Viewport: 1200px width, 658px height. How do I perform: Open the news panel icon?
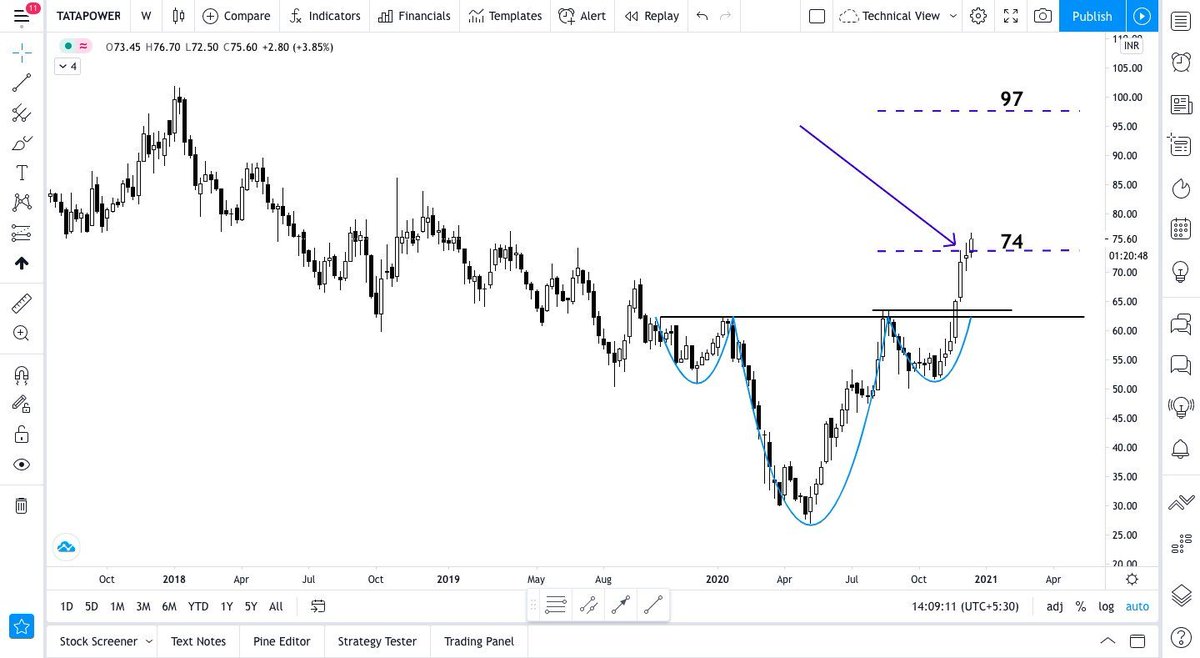point(1180,104)
